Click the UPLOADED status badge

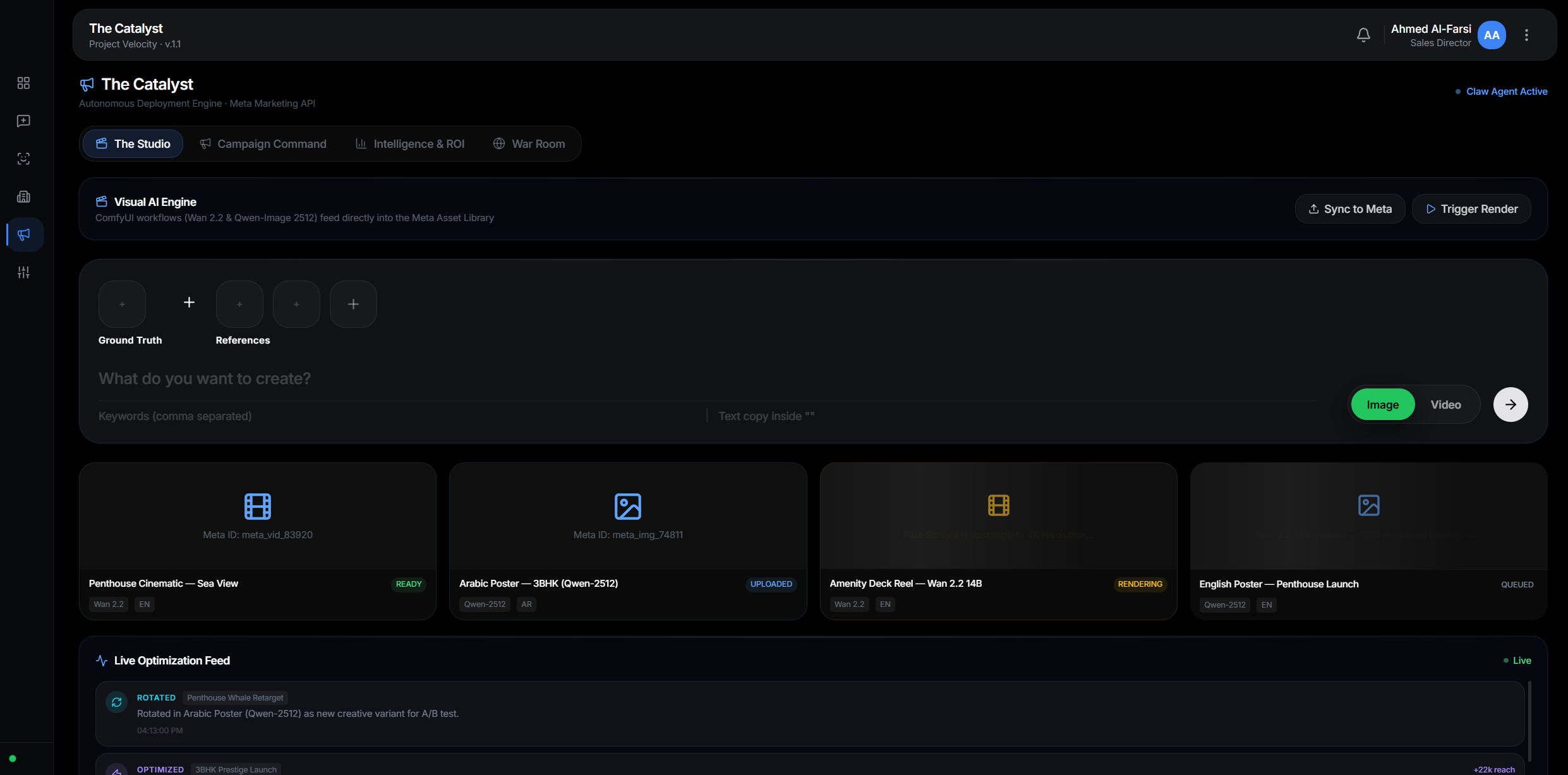coord(771,584)
